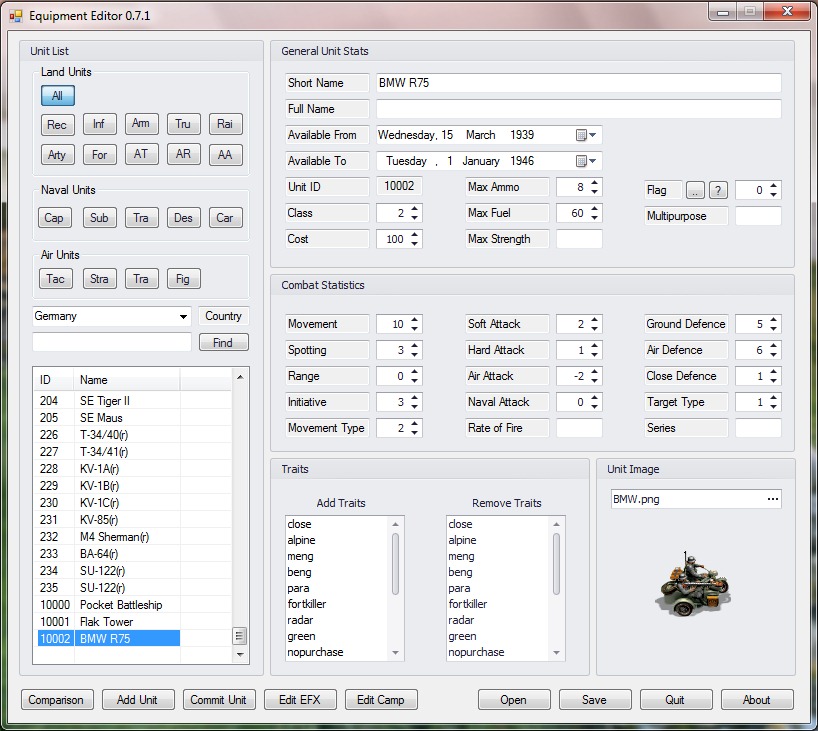This screenshot has height=731, width=818.
Task: Increase the Max Ammo value
Action: pyautogui.click(x=595, y=182)
